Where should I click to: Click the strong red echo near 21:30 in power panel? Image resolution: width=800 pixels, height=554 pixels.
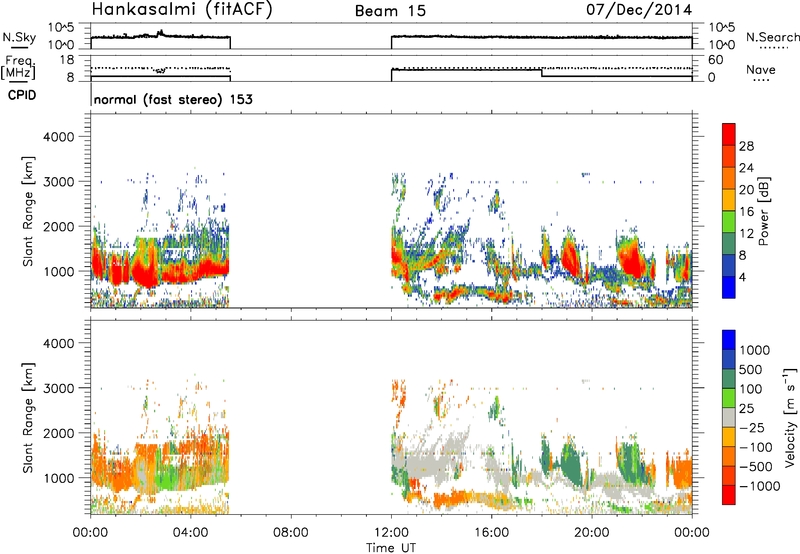tap(631, 260)
